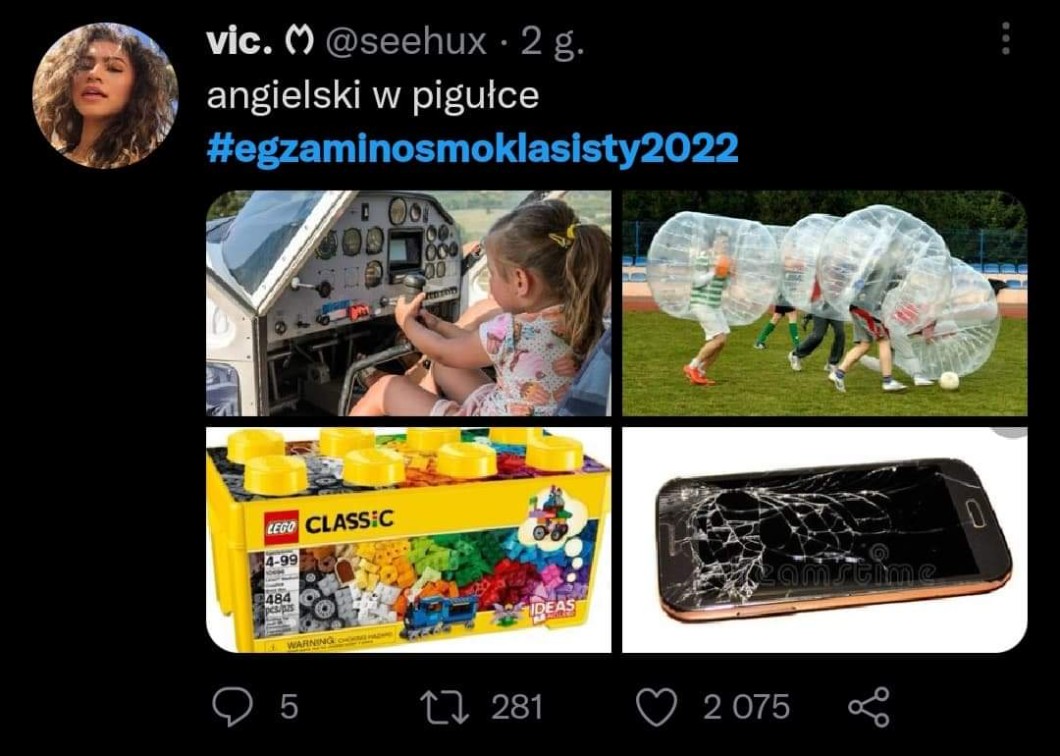The width and height of the screenshot is (1060, 756).
Task: Click the moon emoji beside vic.
Action: (x=299, y=43)
